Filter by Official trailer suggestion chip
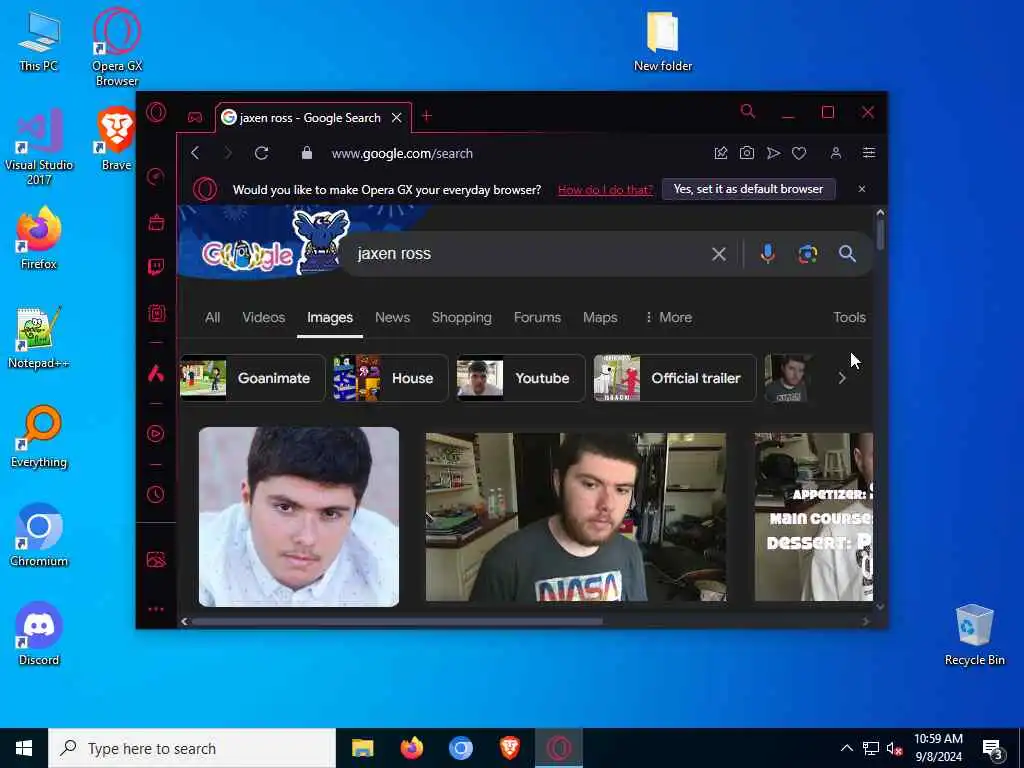Viewport: 1024px width, 768px height. 675,378
